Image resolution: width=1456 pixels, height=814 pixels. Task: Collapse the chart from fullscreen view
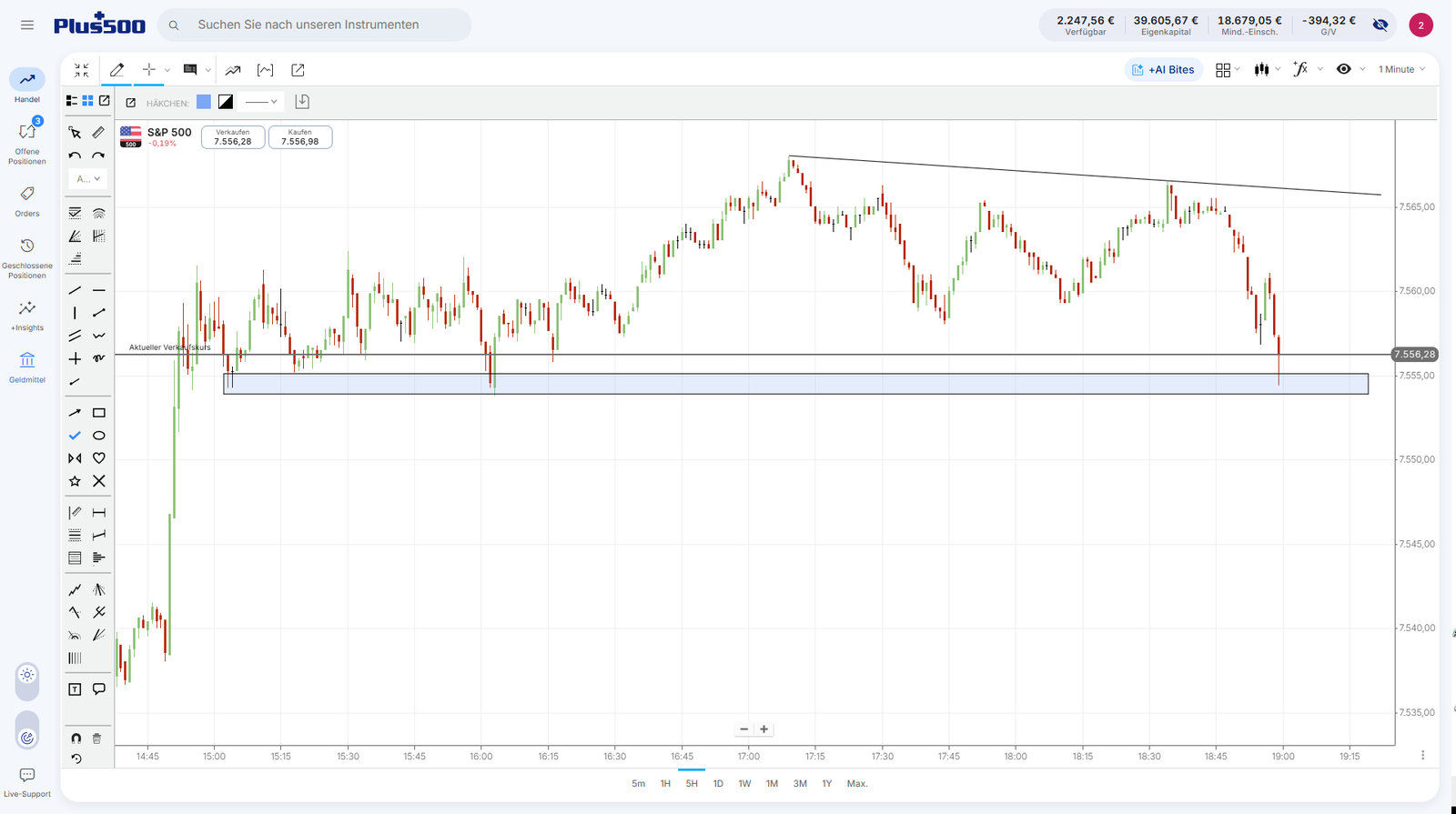(82, 70)
